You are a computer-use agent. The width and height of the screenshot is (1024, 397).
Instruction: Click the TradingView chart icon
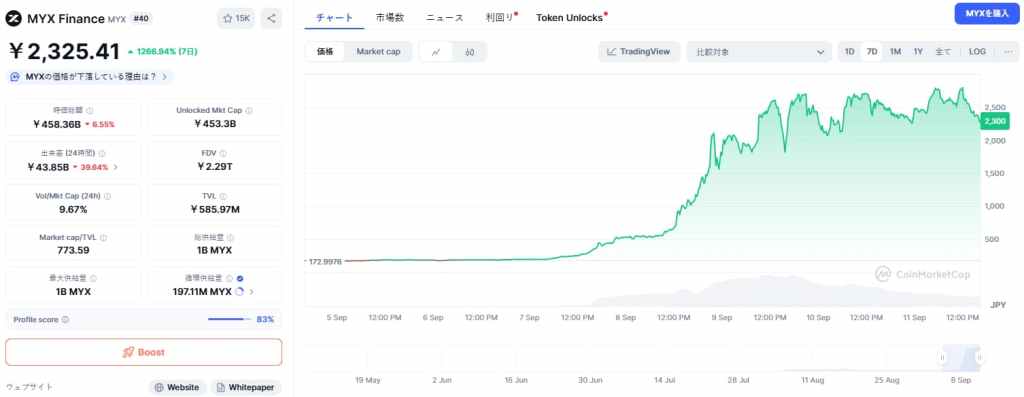tap(612, 52)
